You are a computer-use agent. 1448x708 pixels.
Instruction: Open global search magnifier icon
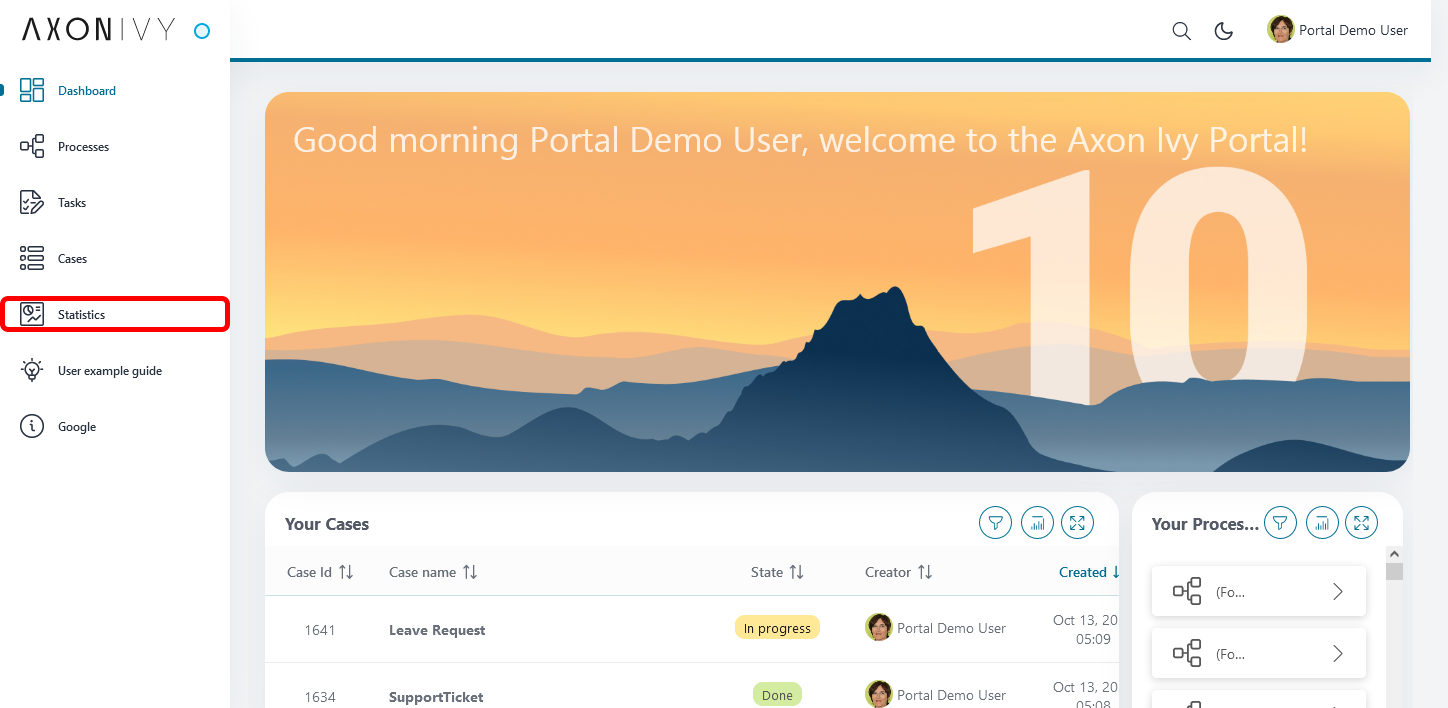(x=1181, y=31)
